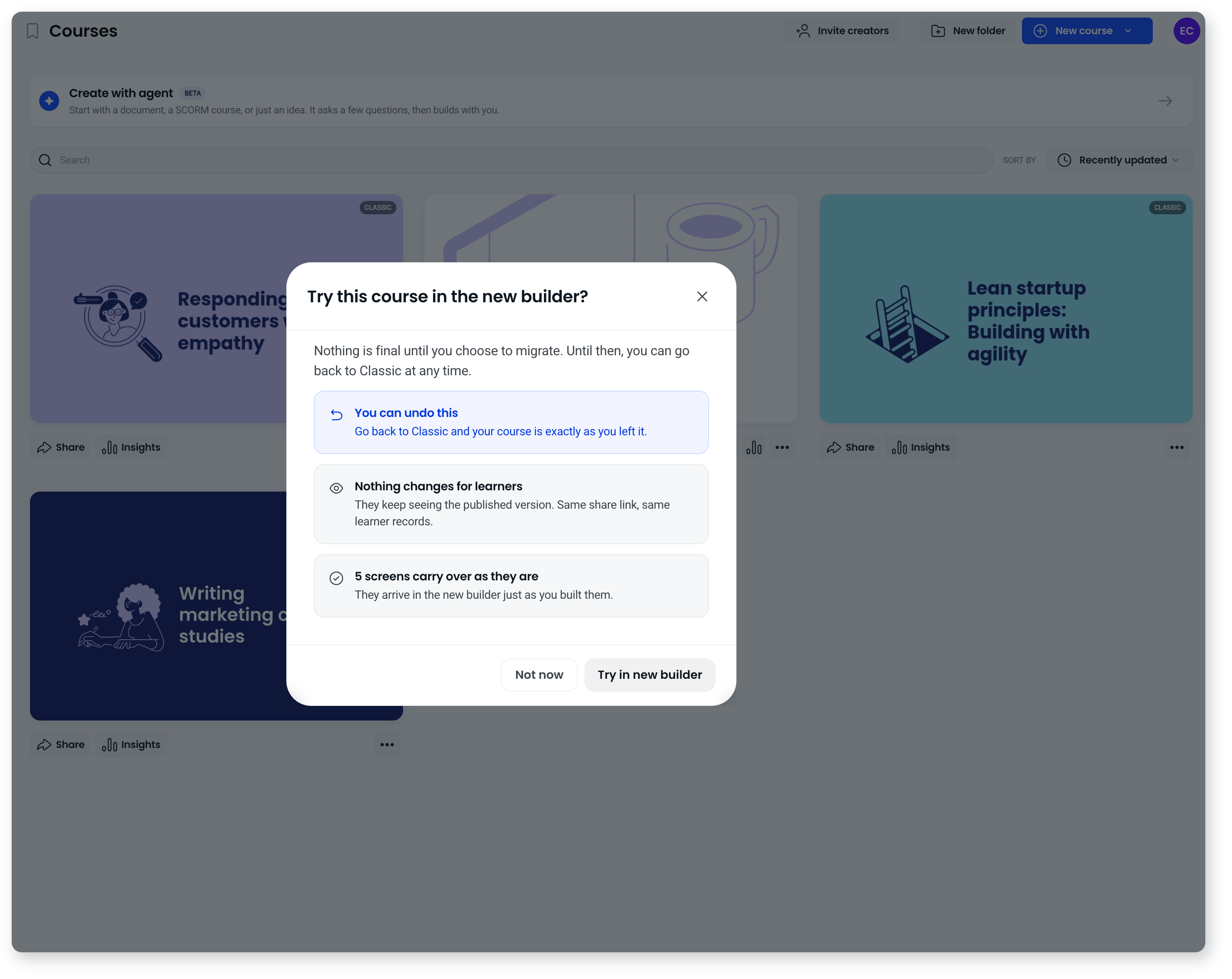Select the You can undo this card
Viewport: 1232px width, 979px height.
pyautogui.click(x=511, y=422)
